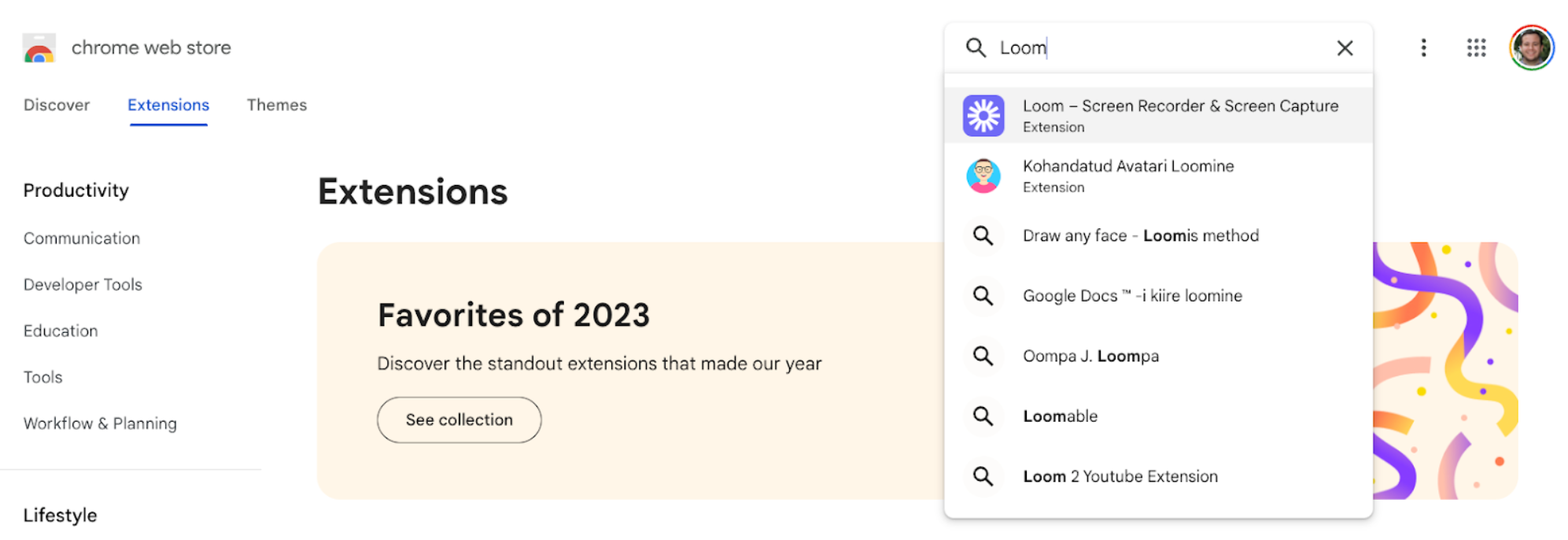This screenshot has height=540, width=1568.
Task: Click the Oompa J. Loompa suggestion
Action: click(1090, 355)
